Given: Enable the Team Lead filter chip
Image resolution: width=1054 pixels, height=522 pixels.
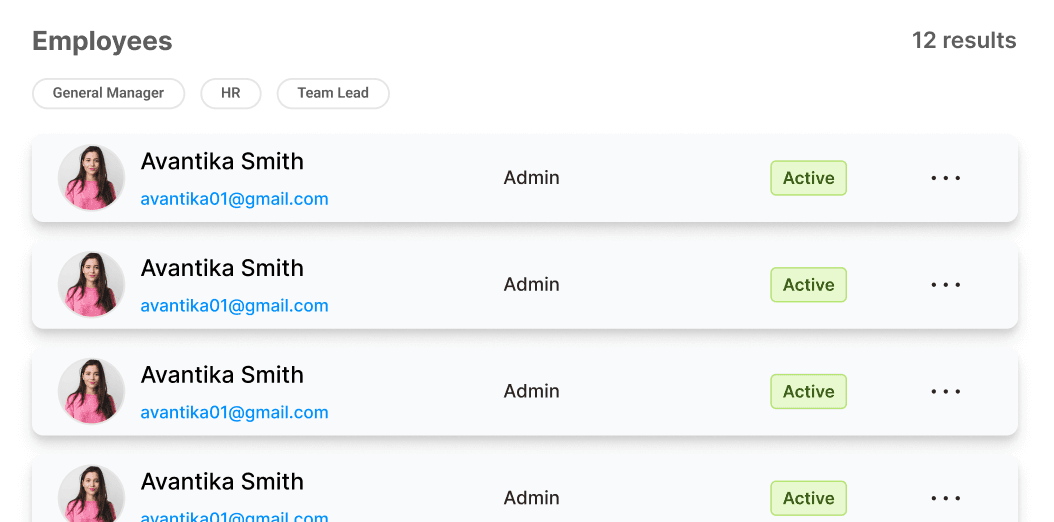Looking at the screenshot, I should click(x=333, y=93).
